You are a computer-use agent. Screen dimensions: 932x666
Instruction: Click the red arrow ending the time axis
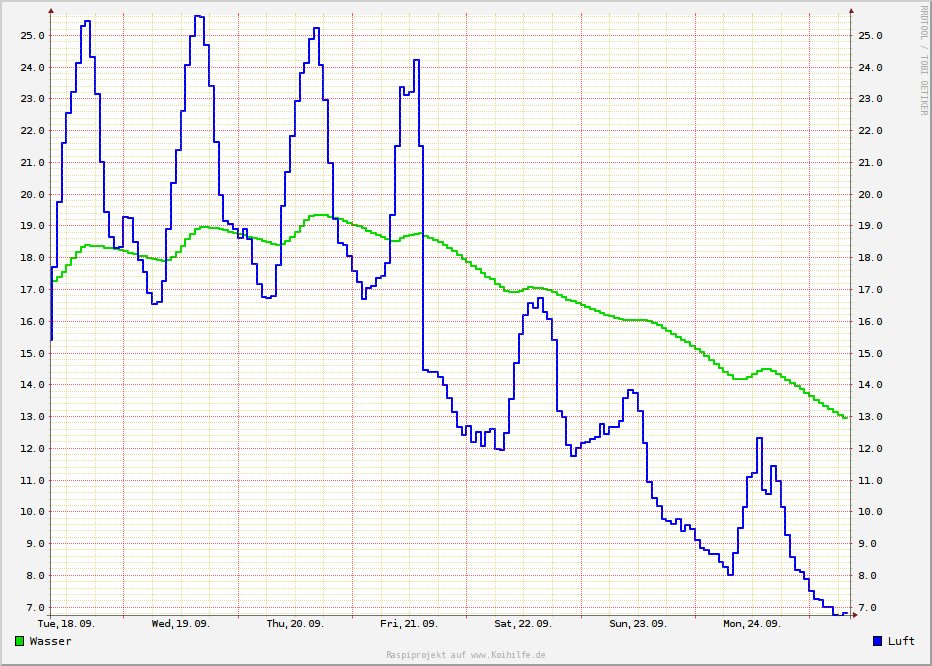(x=856, y=615)
